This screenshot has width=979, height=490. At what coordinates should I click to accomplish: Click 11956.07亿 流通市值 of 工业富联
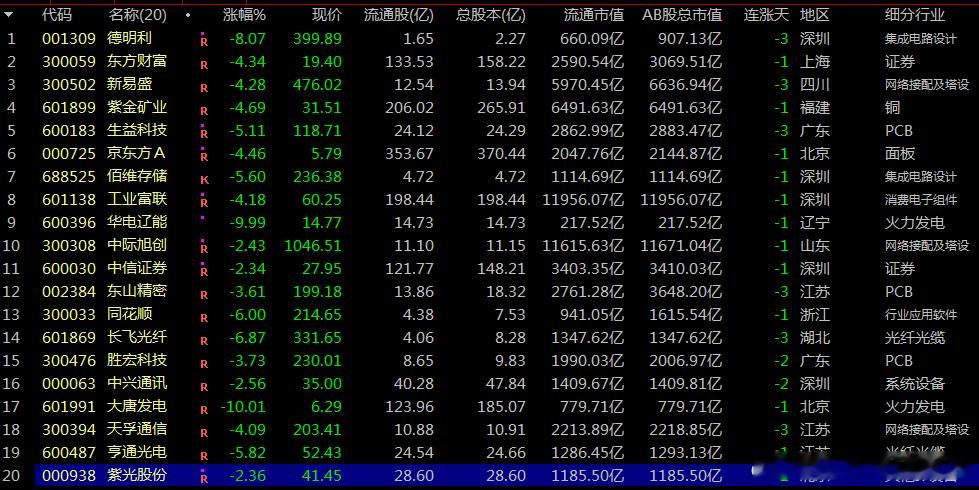(x=583, y=200)
